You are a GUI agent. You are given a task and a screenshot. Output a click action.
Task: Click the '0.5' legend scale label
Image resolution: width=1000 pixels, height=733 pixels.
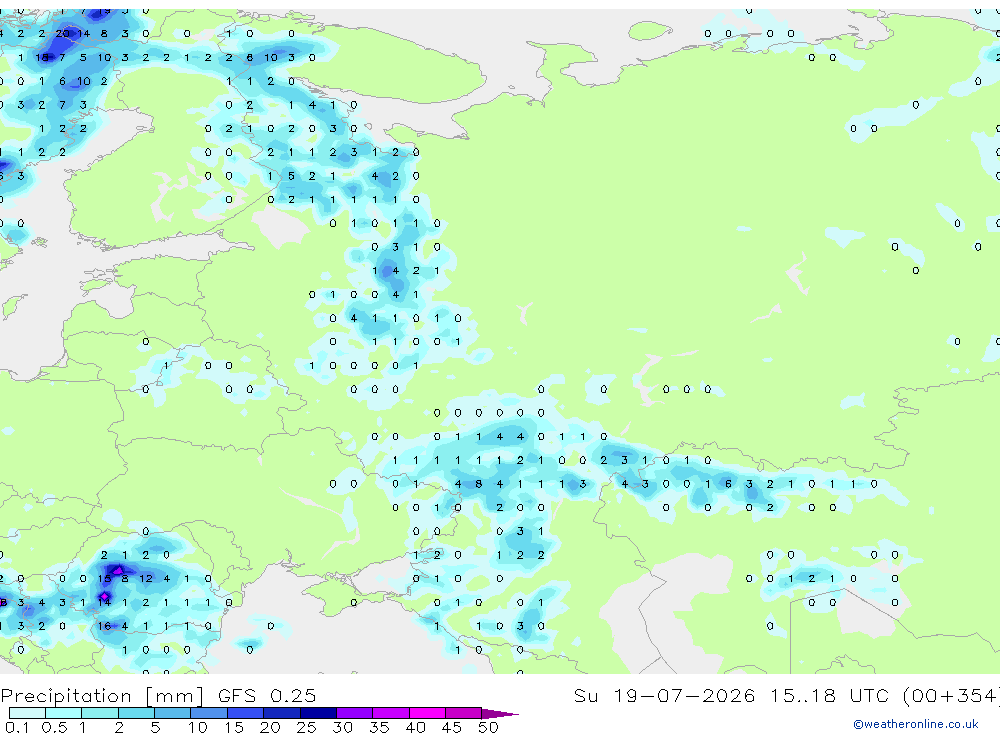[54, 727]
